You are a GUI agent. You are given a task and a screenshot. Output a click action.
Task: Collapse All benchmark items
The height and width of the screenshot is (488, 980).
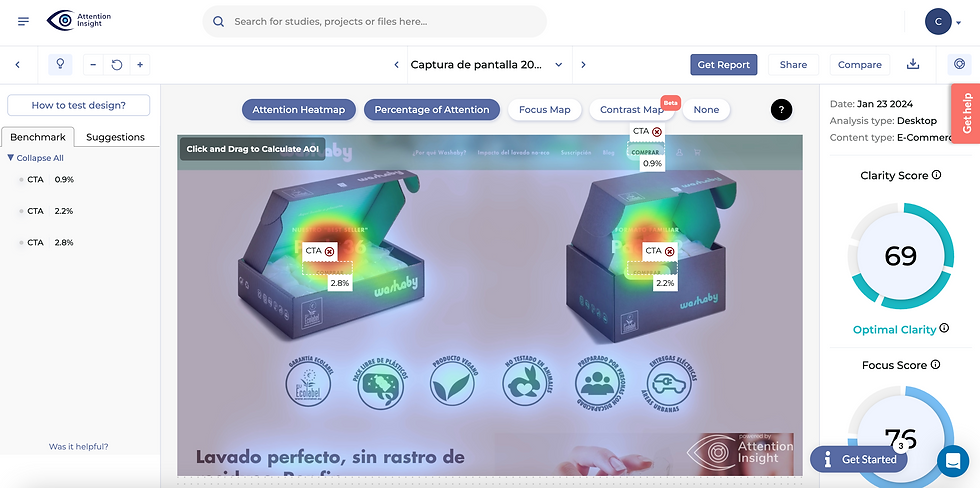[36, 158]
